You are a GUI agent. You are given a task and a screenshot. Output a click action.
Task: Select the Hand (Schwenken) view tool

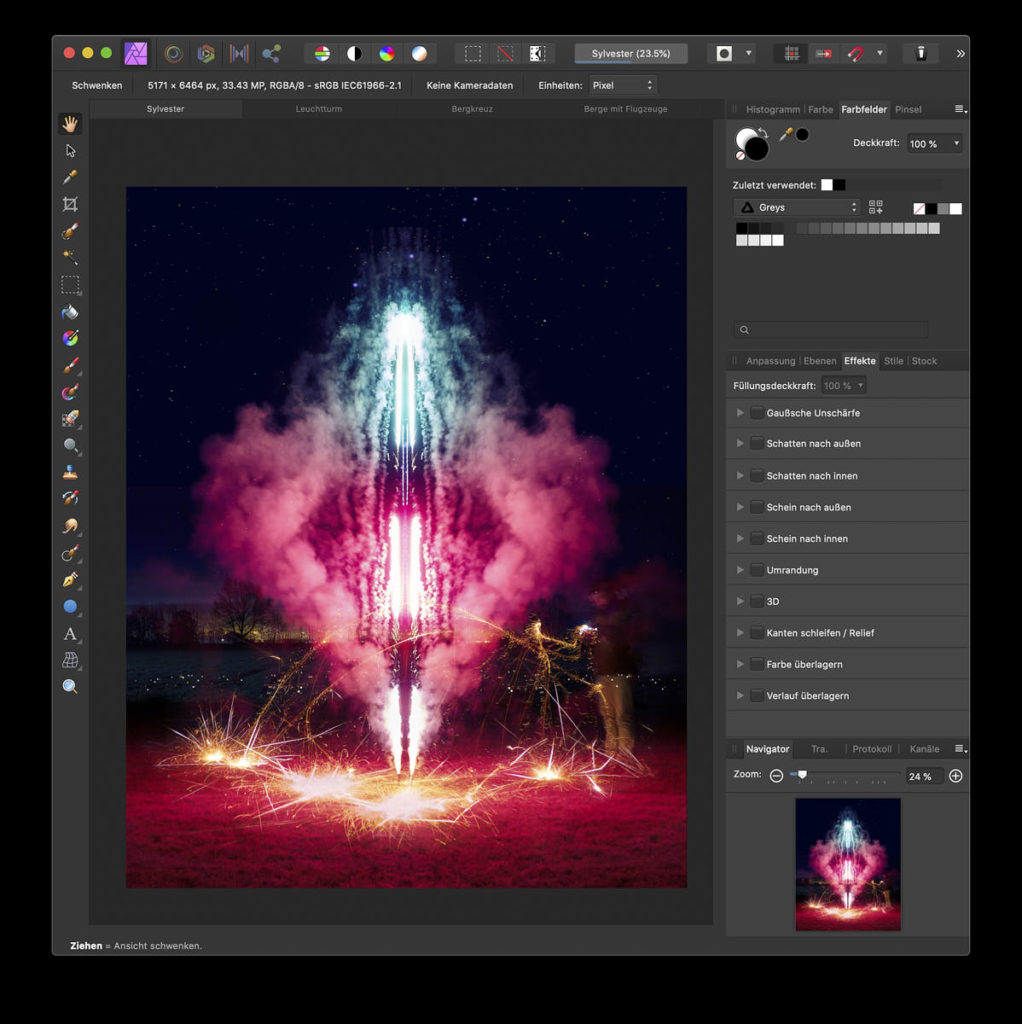coord(70,123)
